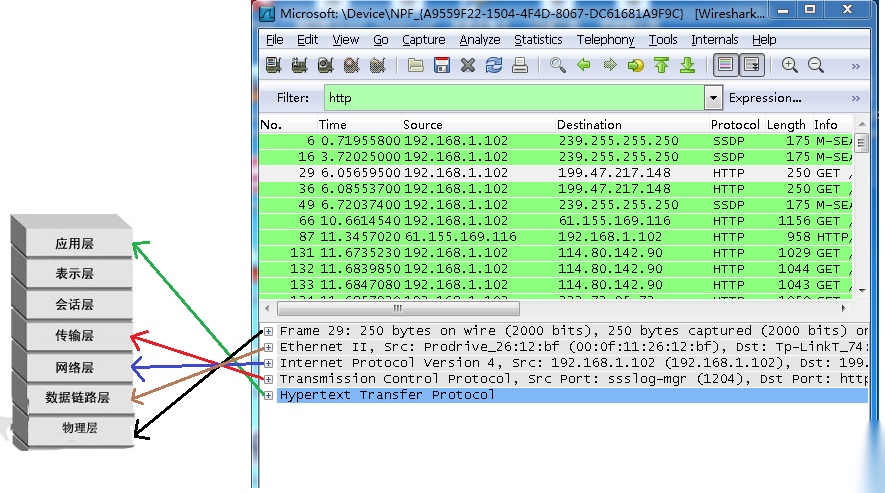Save the capture file icon
885x493 pixels.
click(441, 66)
